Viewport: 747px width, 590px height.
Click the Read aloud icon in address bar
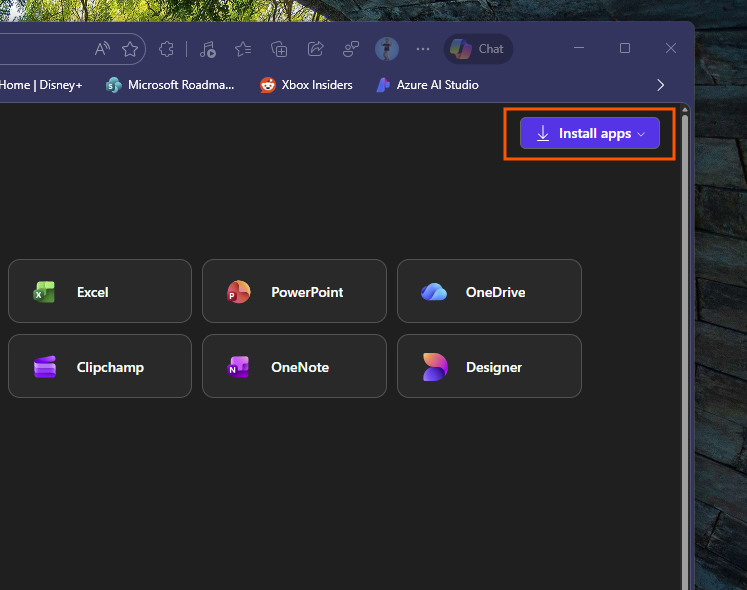click(x=102, y=49)
